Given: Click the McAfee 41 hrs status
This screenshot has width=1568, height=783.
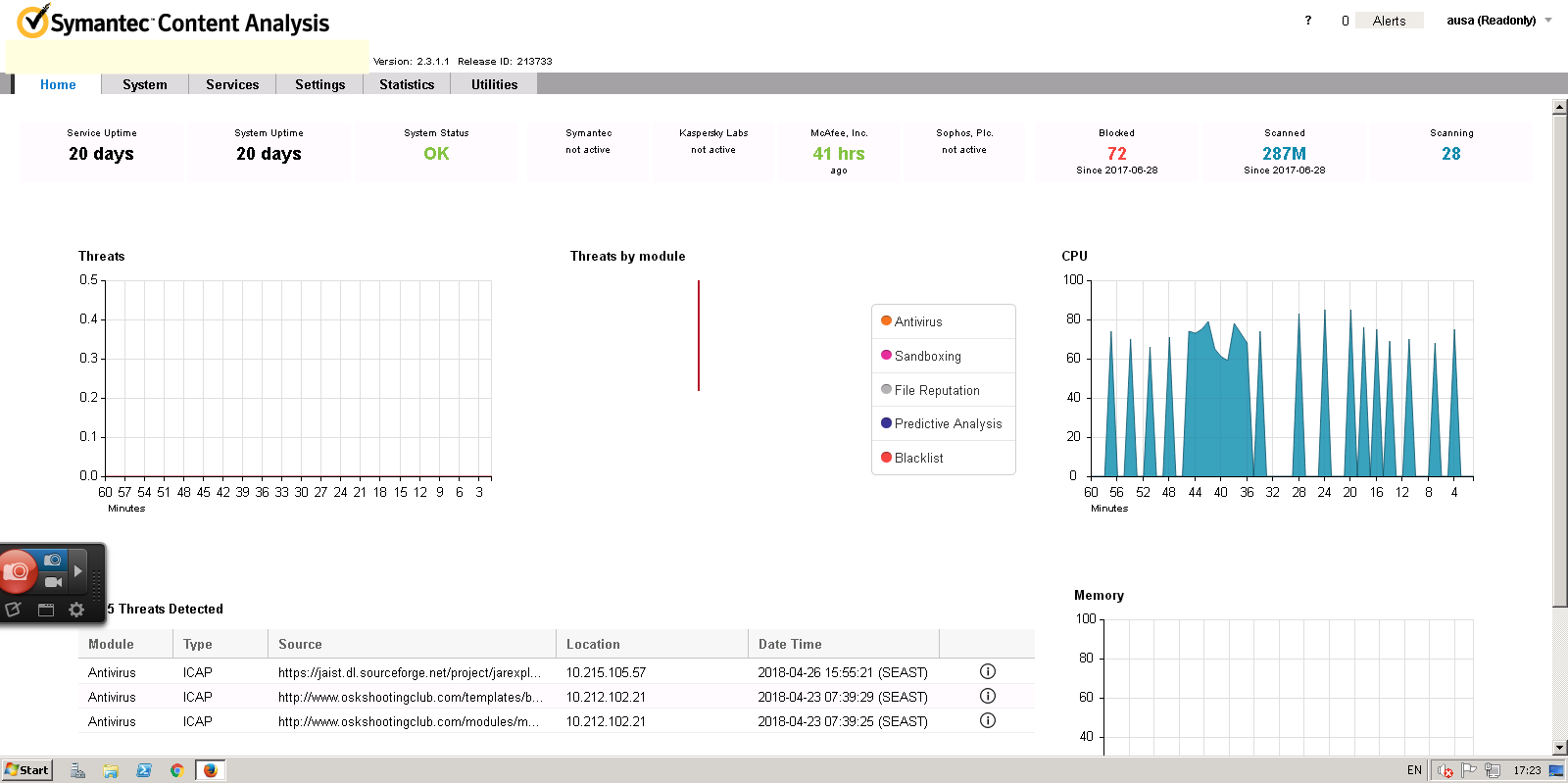Looking at the screenshot, I should (x=839, y=154).
